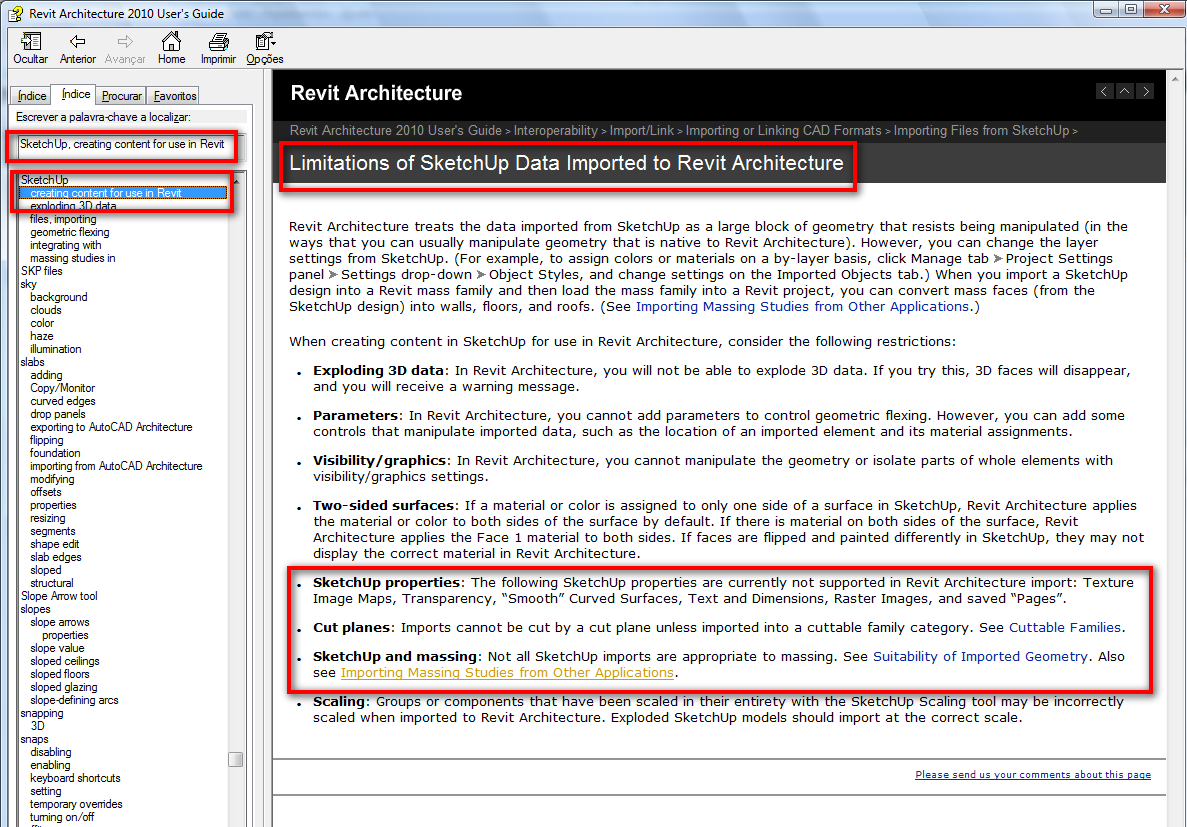Open the Opções toolbar menu

click(x=265, y=48)
